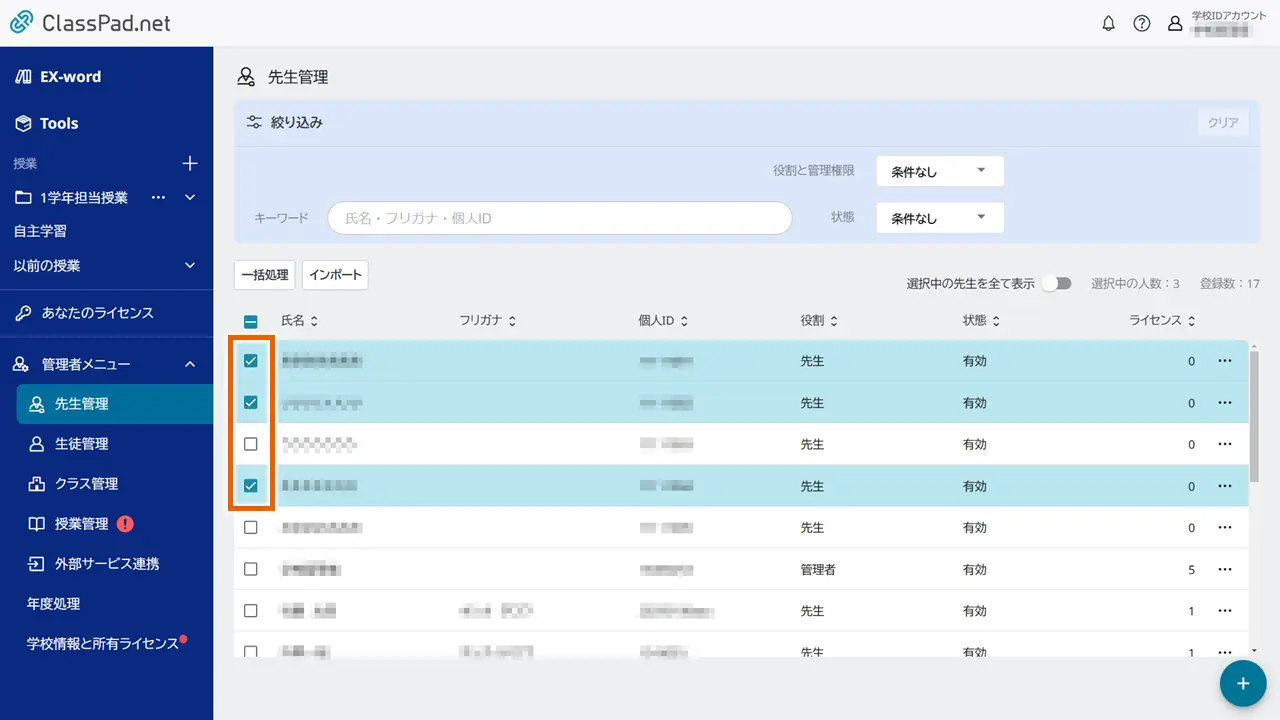
Task: Toggle 選択中の先生を全て表示 switch
Action: (1057, 283)
